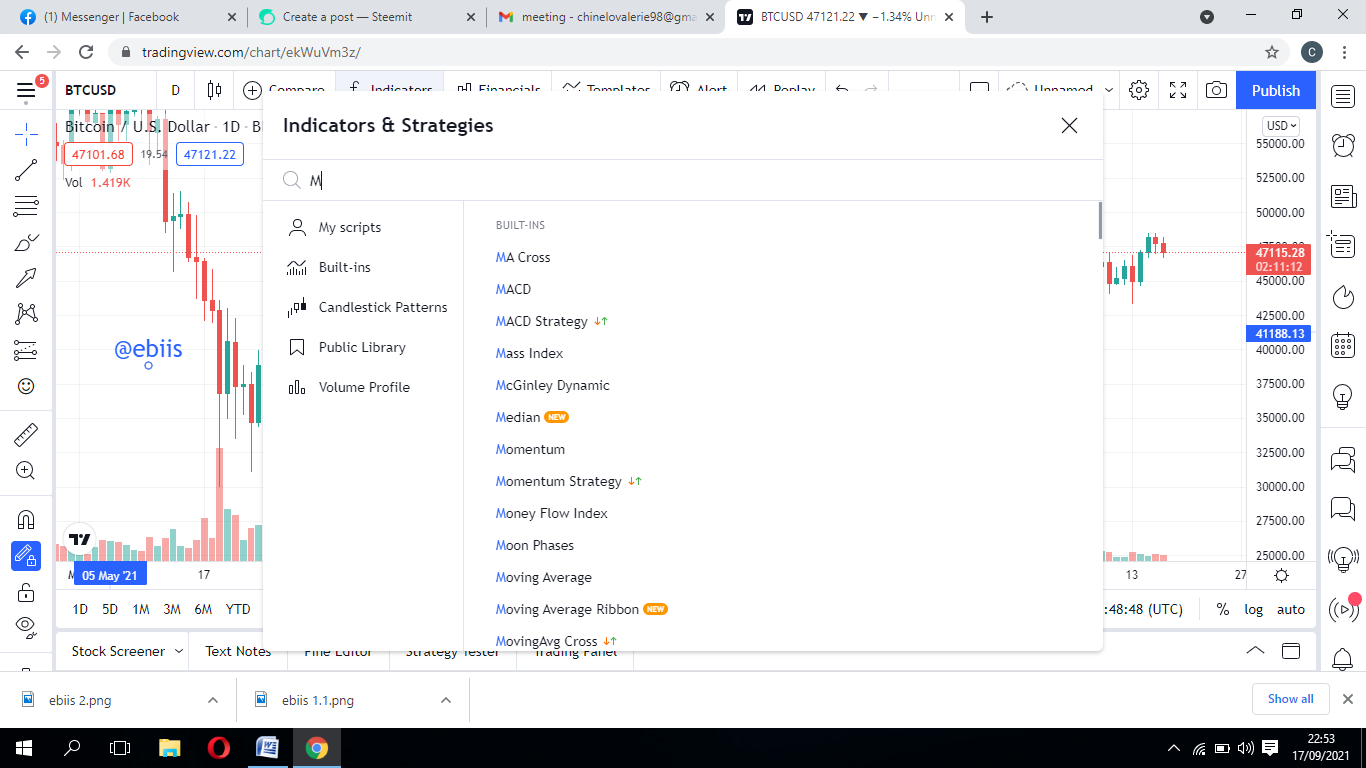Toggle auto scale
The width and height of the screenshot is (1366, 768).
(1291, 609)
